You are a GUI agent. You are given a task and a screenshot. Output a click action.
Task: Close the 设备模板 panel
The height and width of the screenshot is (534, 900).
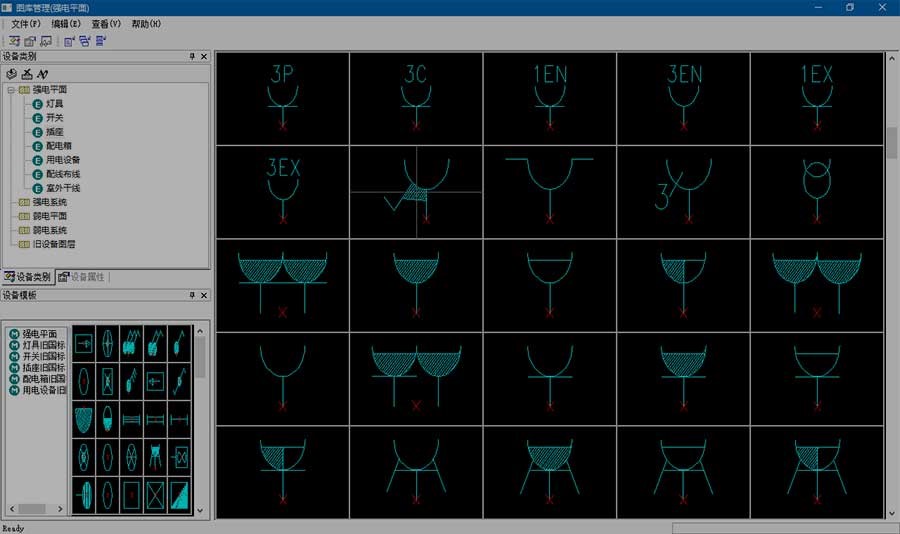[204, 295]
